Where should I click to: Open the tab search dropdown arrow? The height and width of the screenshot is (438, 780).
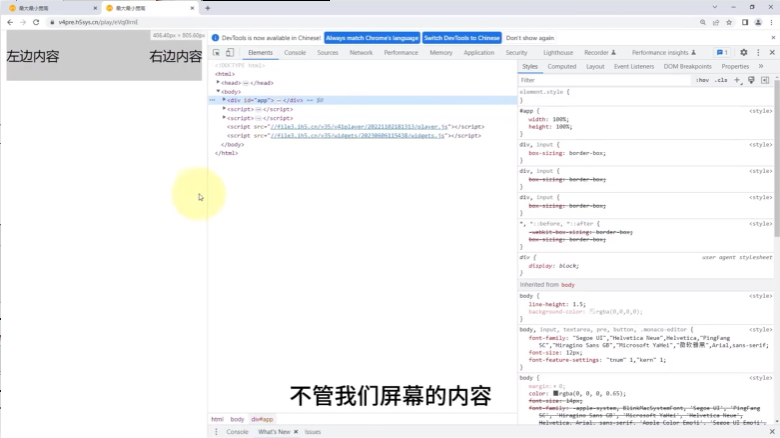tap(715, 7)
